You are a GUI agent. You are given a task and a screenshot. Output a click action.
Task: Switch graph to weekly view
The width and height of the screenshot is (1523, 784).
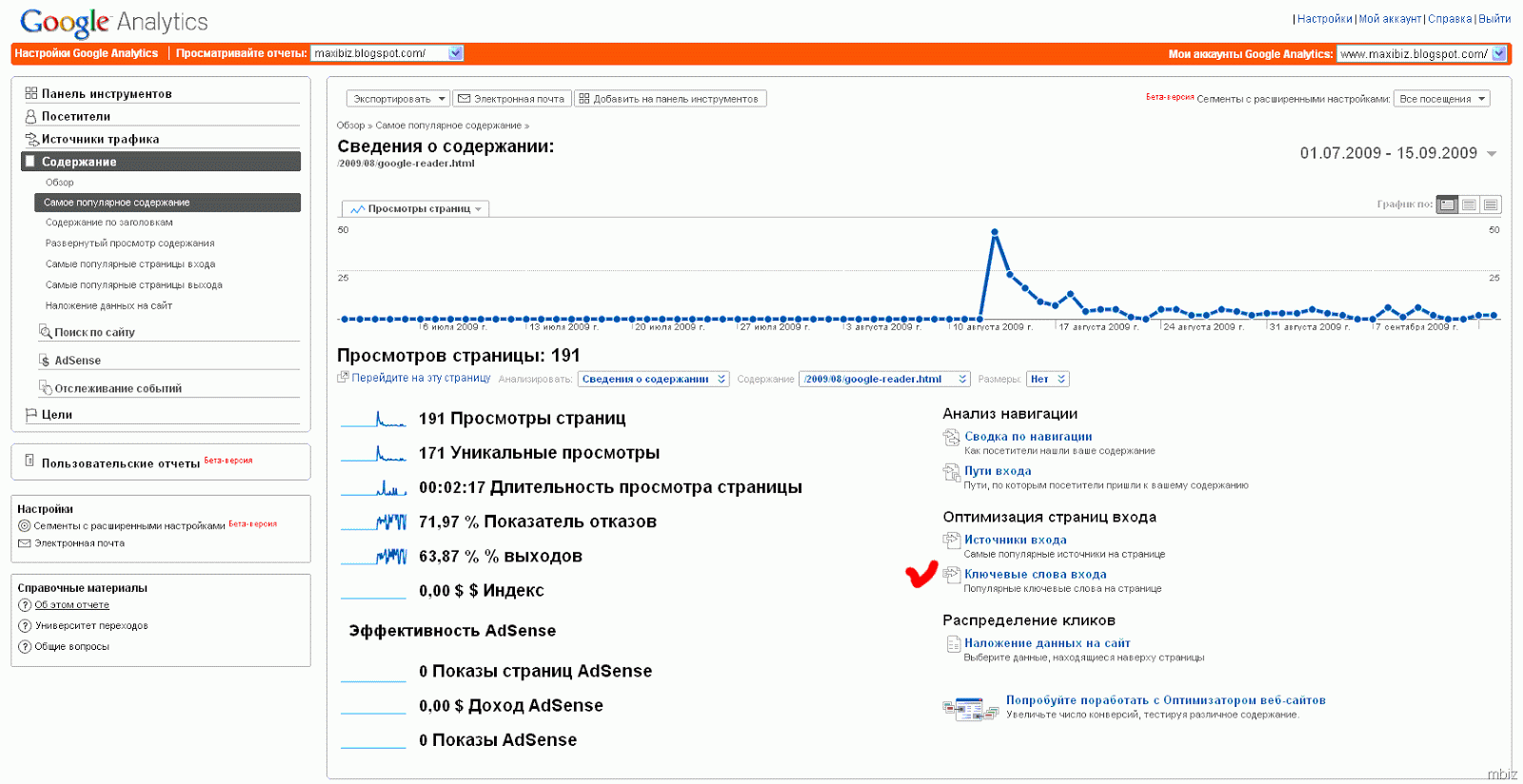coord(1470,205)
